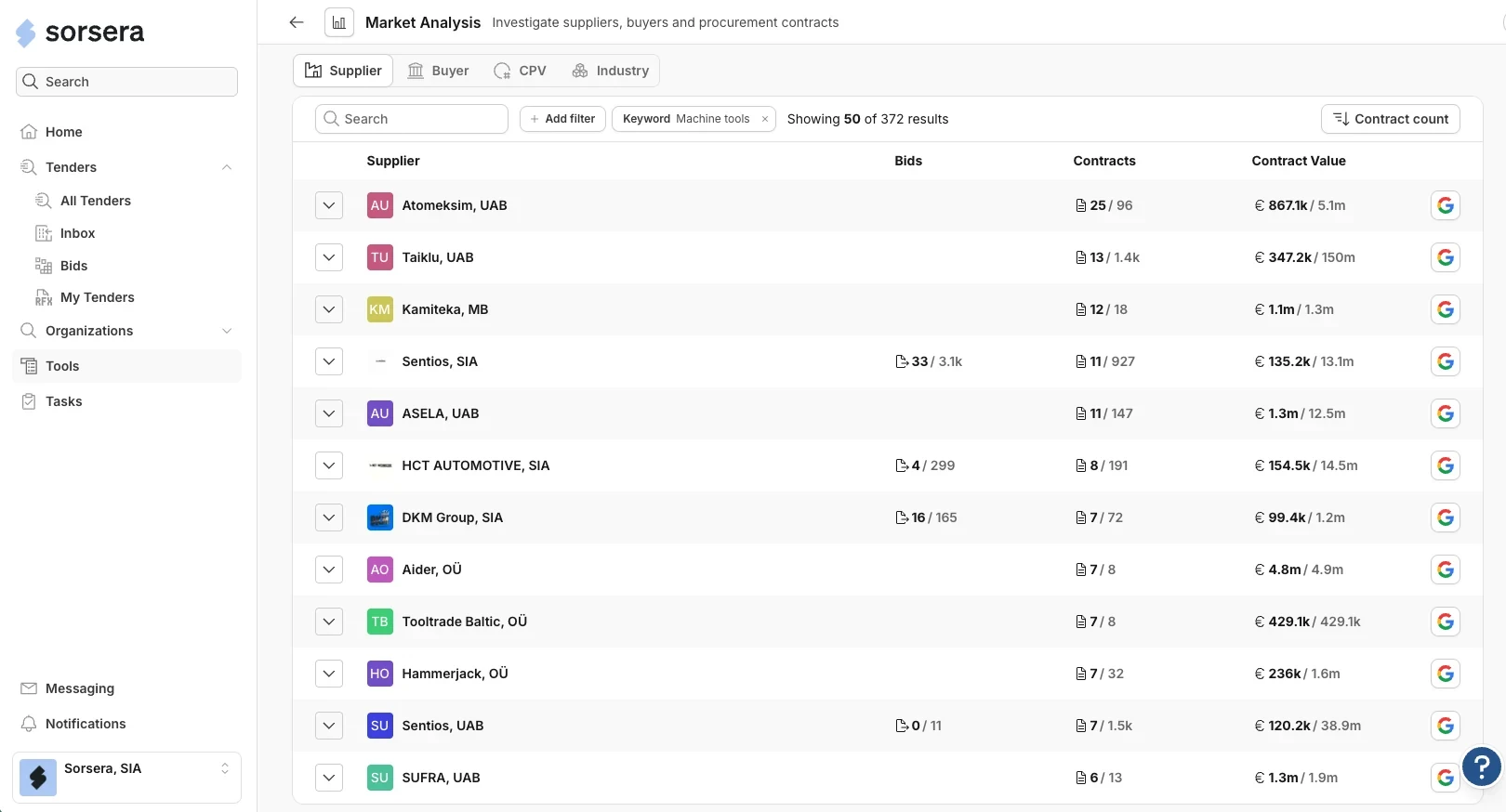The width and height of the screenshot is (1506, 812).
Task: Open Messaging in the sidebar
Action: 126,688
